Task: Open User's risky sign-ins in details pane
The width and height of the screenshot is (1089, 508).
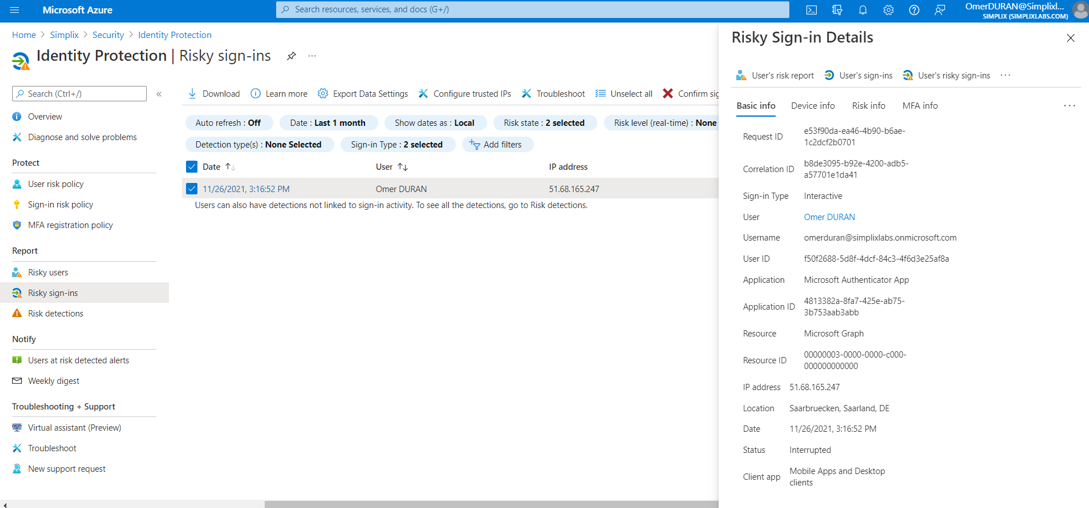Action: click(x=946, y=75)
